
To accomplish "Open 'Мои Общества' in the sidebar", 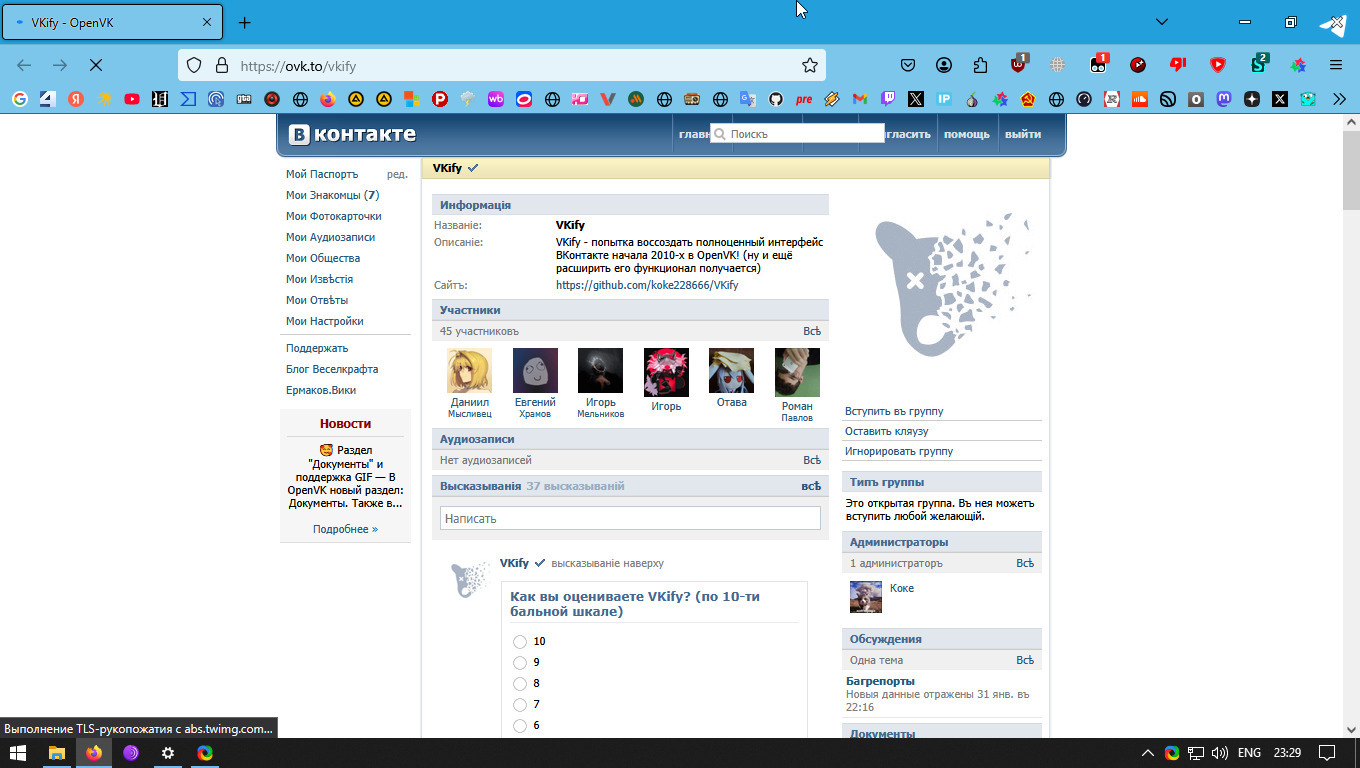I will 322,258.
